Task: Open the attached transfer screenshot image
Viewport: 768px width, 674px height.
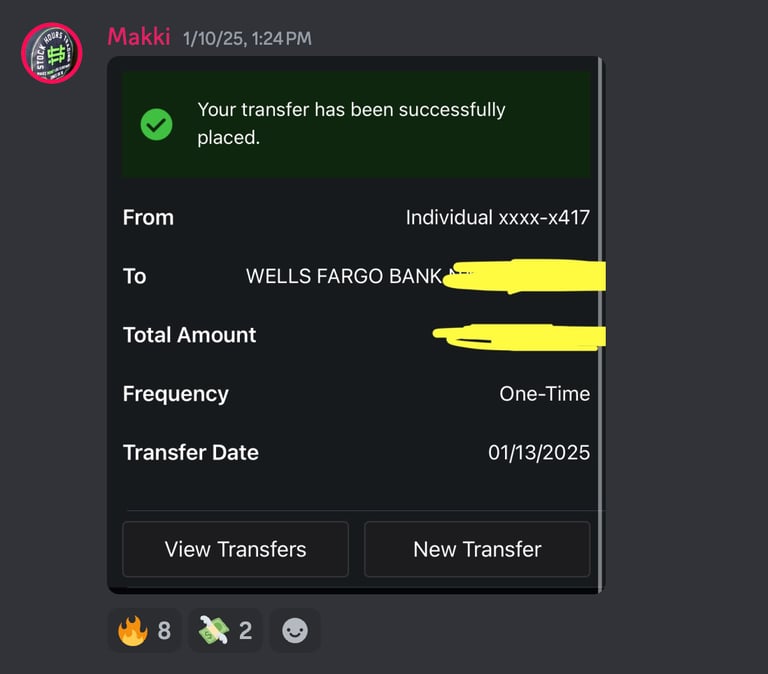Action: tap(356, 325)
